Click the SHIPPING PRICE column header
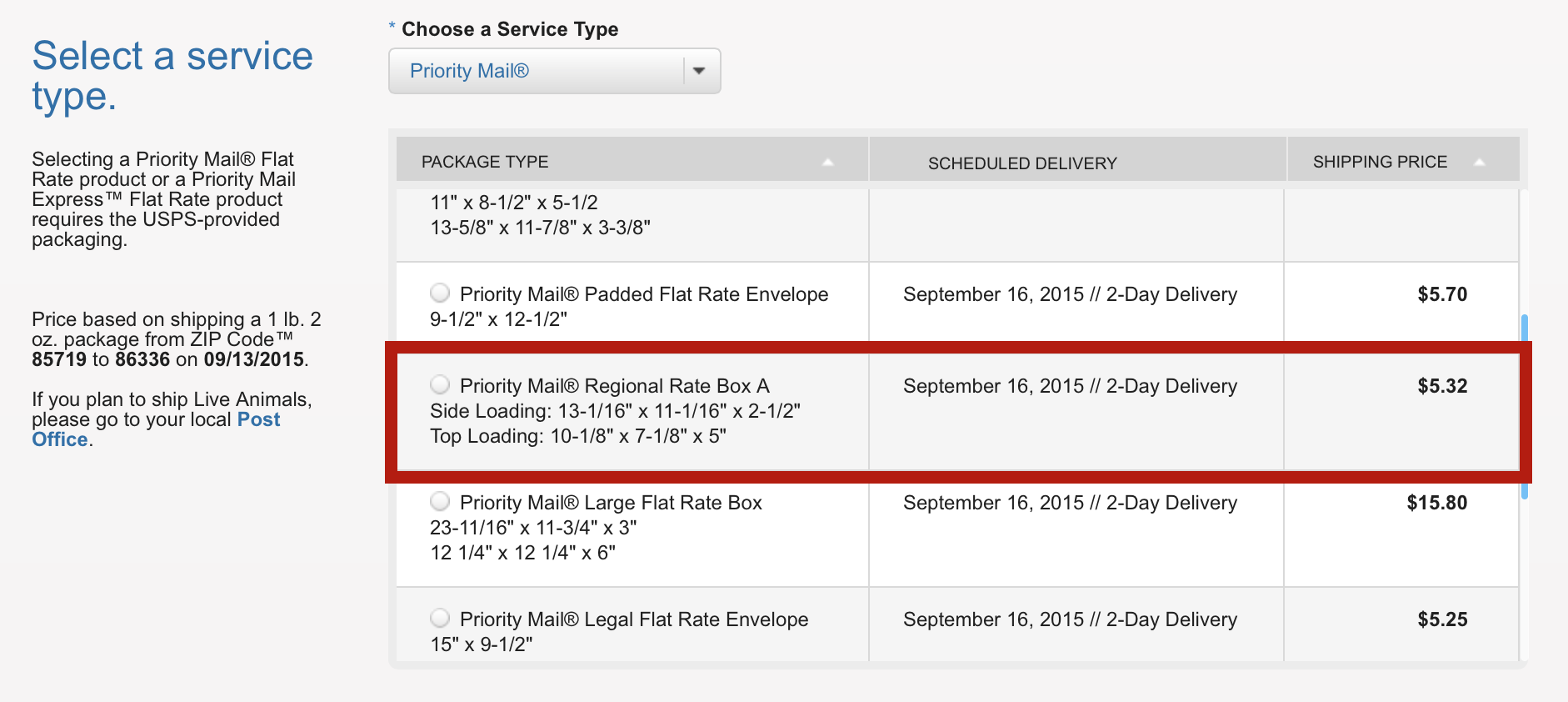The image size is (1568, 702). pos(1404,159)
